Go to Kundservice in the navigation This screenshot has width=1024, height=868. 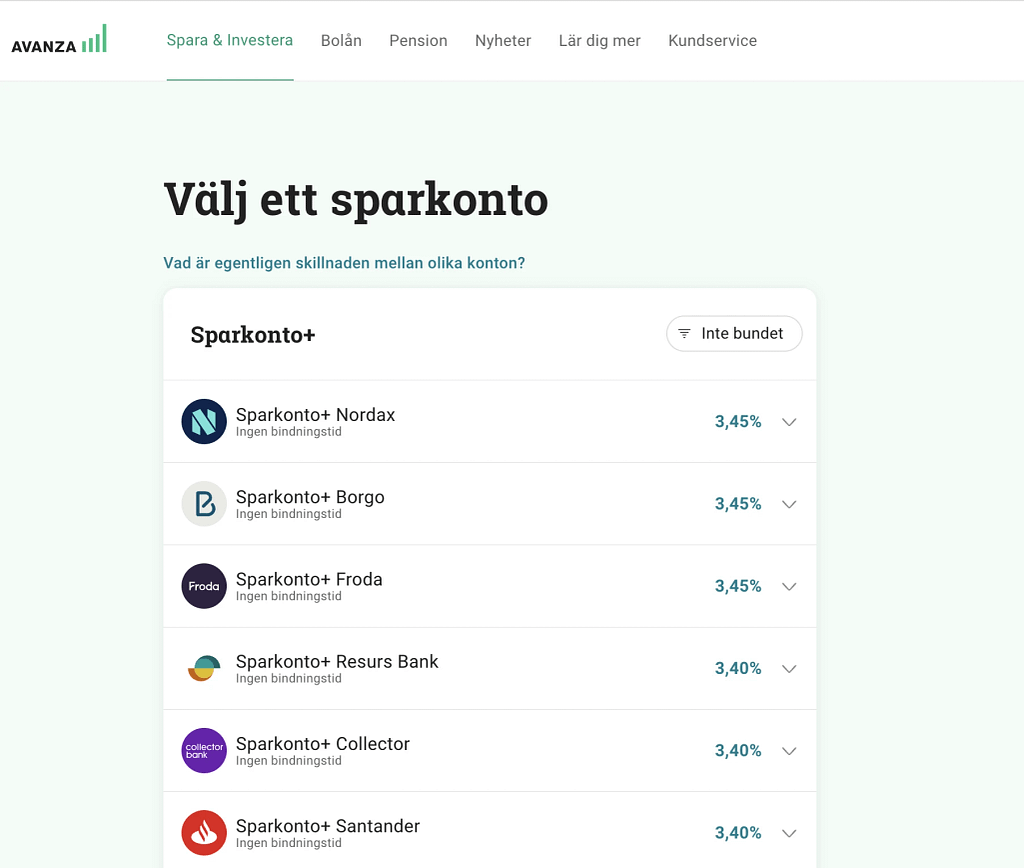pos(712,40)
